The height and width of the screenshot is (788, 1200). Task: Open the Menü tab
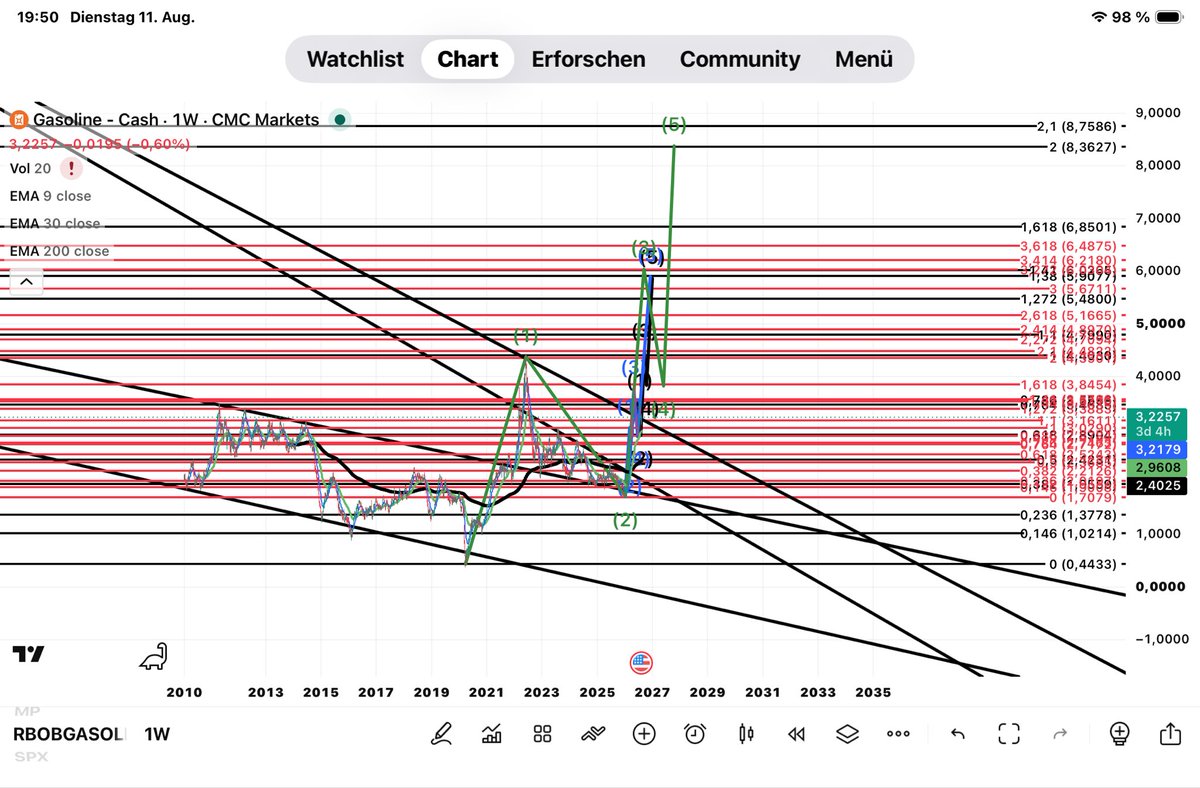[864, 59]
